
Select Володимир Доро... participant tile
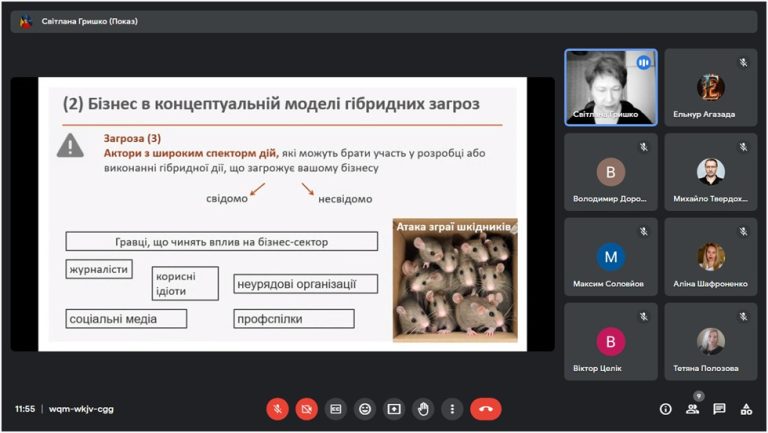tap(611, 172)
